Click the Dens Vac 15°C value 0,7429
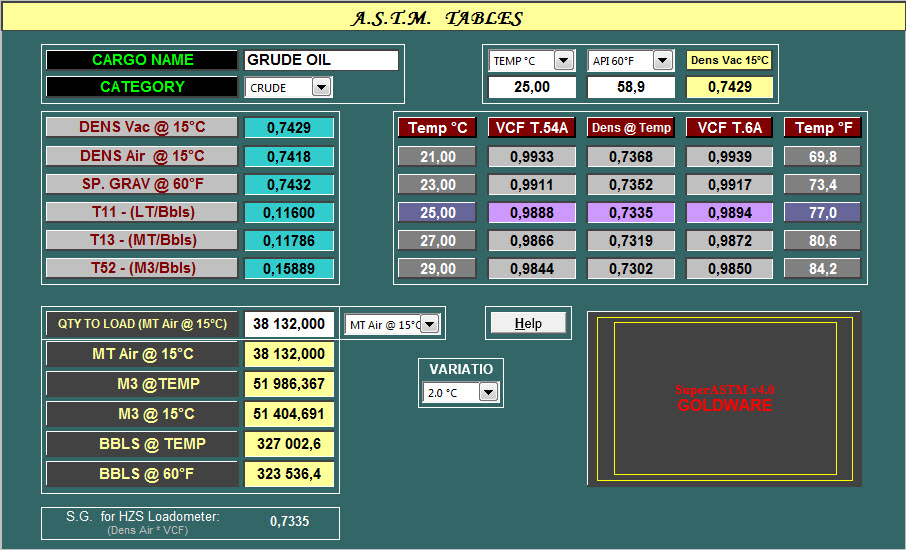This screenshot has width=906, height=550. pyautogui.click(x=729, y=88)
